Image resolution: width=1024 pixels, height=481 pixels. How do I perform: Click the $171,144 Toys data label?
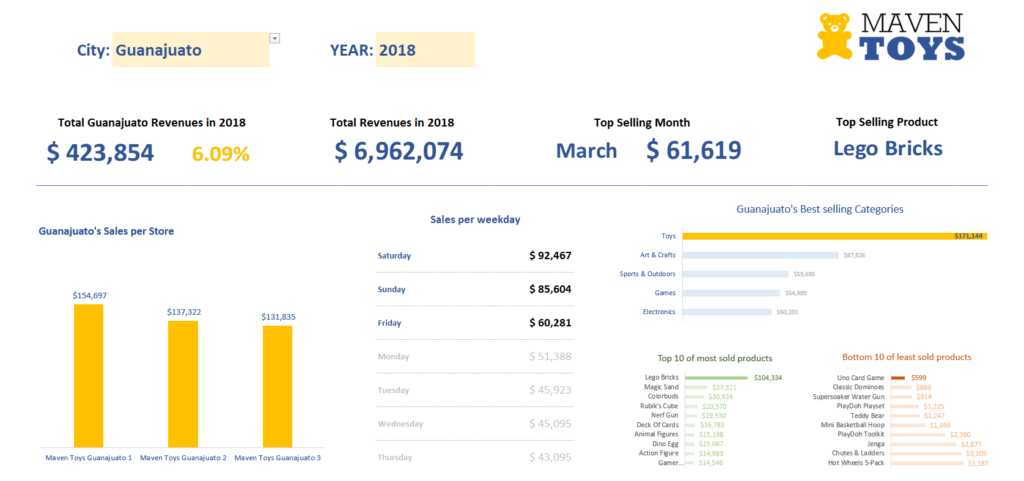coord(968,236)
